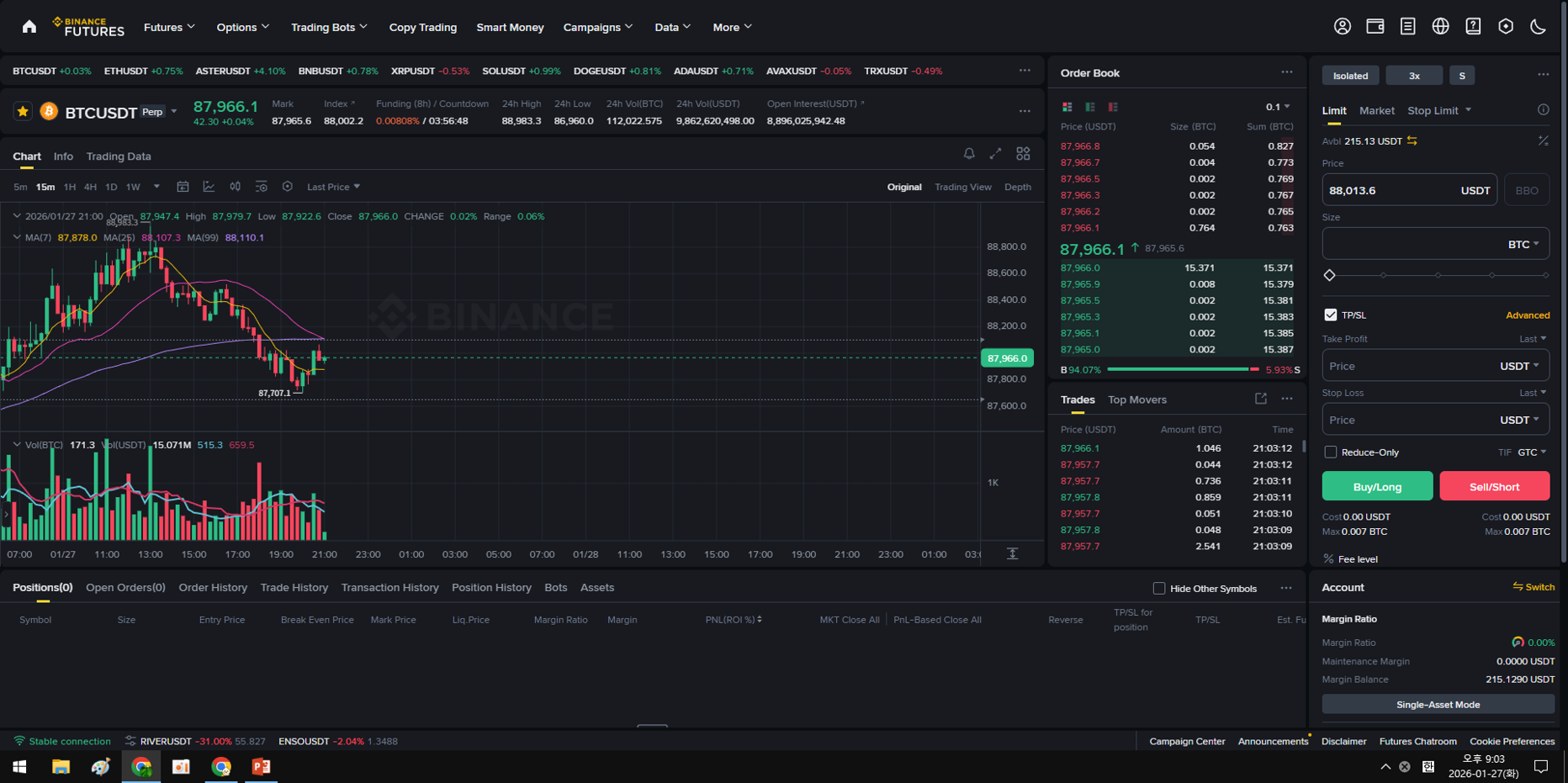The height and width of the screenshot is (783, 1568).
Task: Click the Buy/Long button
Action: tap(1377, 486)
